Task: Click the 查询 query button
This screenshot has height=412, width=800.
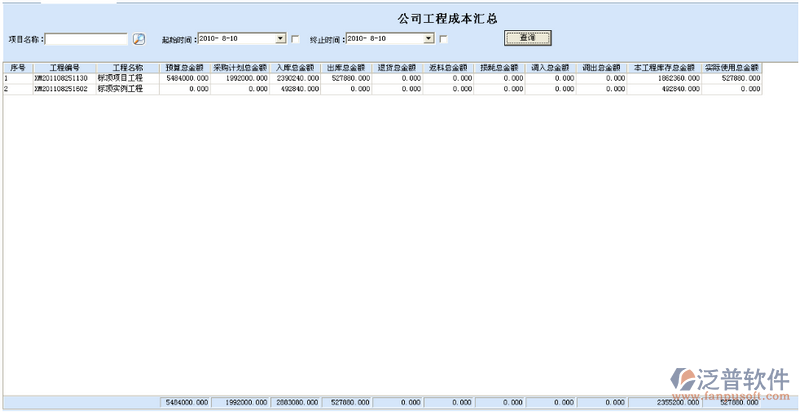Action: pos(527,38)
